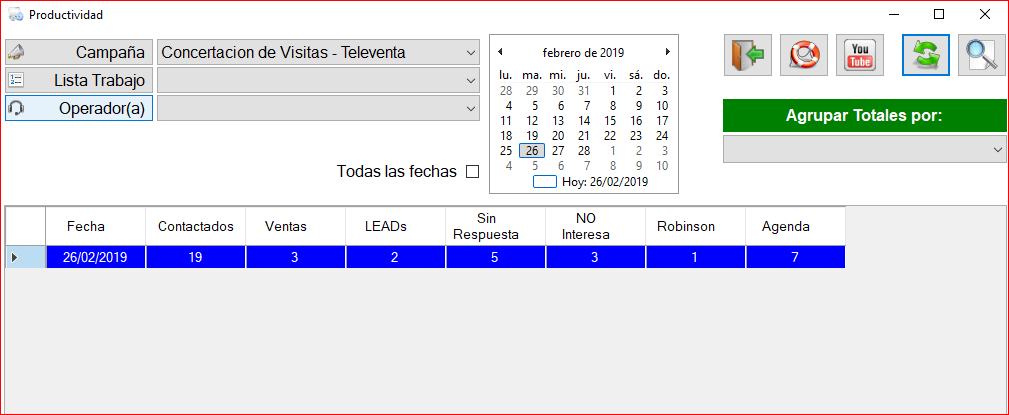Select the row header arrow selector

click(x=26, y=257)
